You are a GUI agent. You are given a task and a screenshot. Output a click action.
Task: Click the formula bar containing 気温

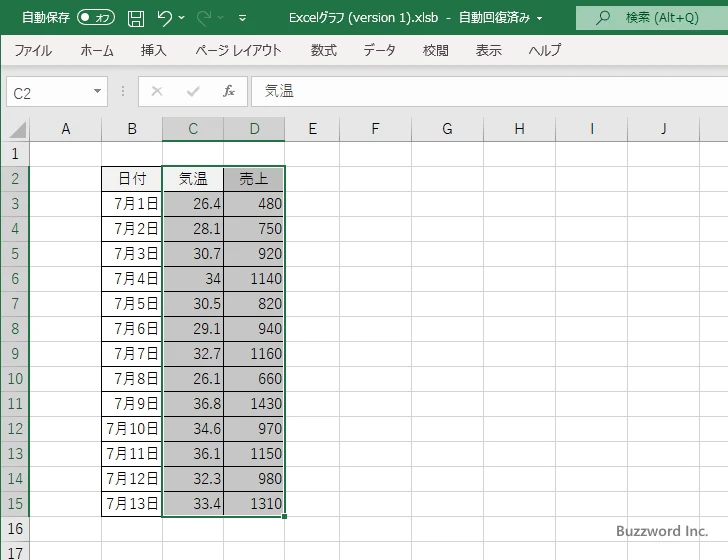point(489,91)
